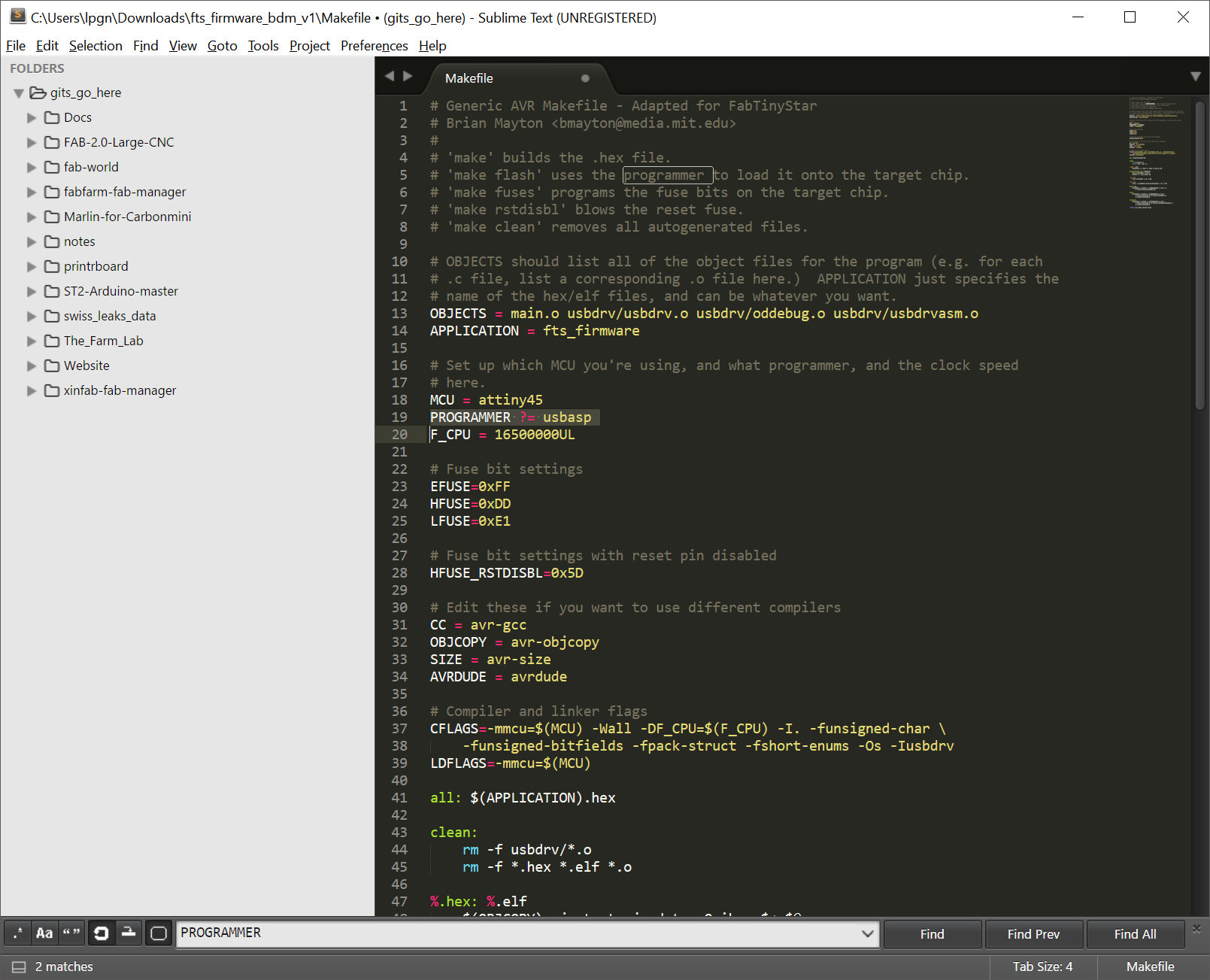
Task: Click the Find Prev button
Action: point(1033,934)
